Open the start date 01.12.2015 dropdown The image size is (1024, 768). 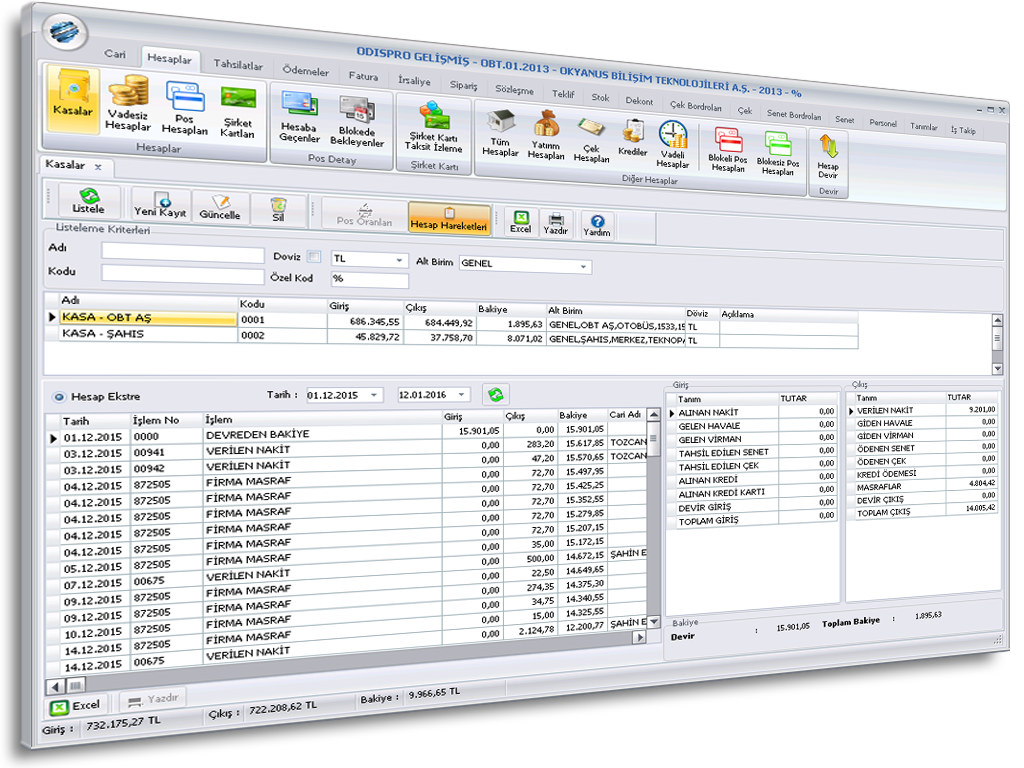coord(374,395)
